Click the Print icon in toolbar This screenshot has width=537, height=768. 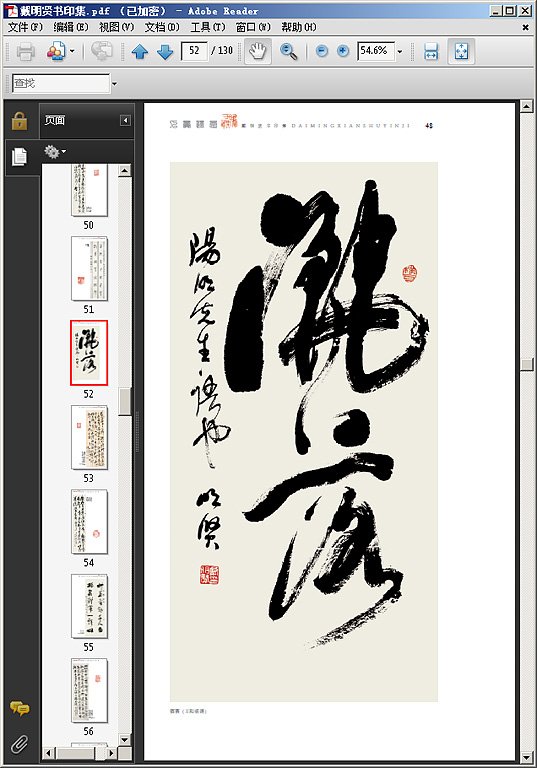(25, 51)
